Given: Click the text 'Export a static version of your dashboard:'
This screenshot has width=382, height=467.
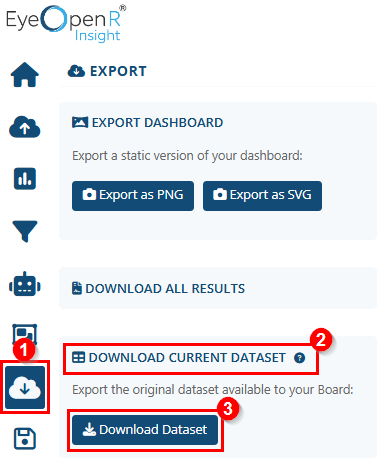Looking at the screenshot, I should (187, 156).
